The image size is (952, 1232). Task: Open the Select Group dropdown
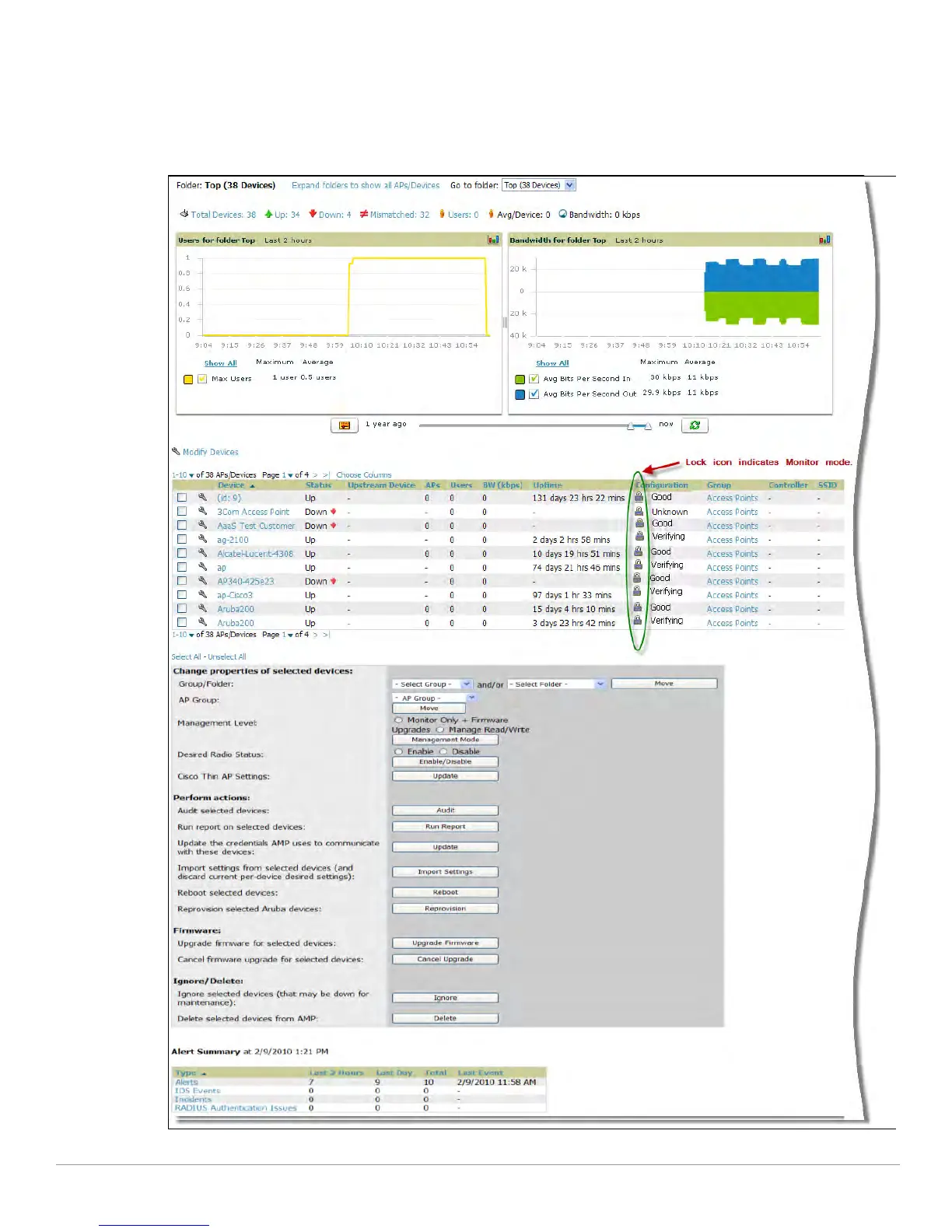point(432,684)
